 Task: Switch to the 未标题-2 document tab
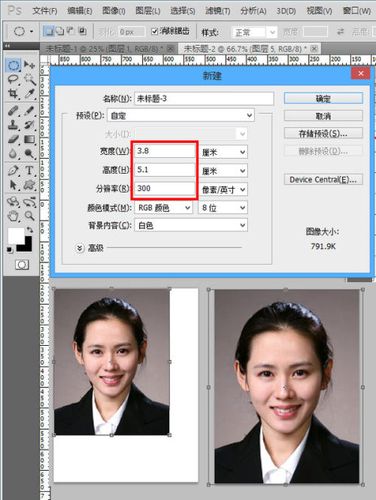245,49
